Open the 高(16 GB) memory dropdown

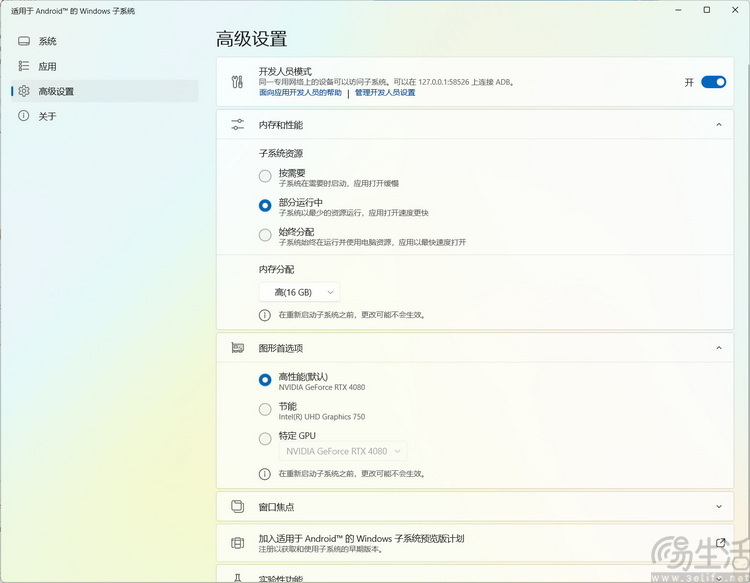pos(299,292)
